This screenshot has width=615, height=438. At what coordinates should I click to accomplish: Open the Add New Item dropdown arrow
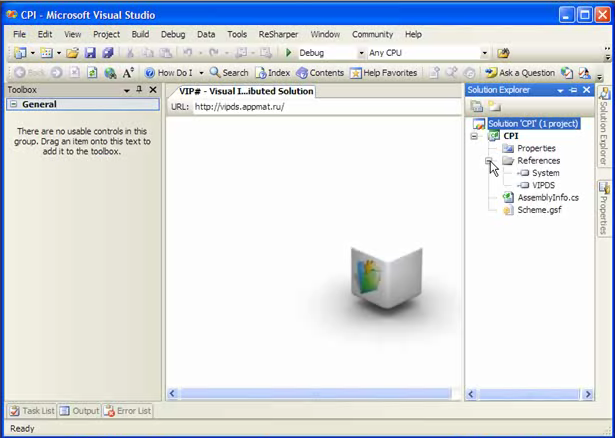[x=59, y=53]
